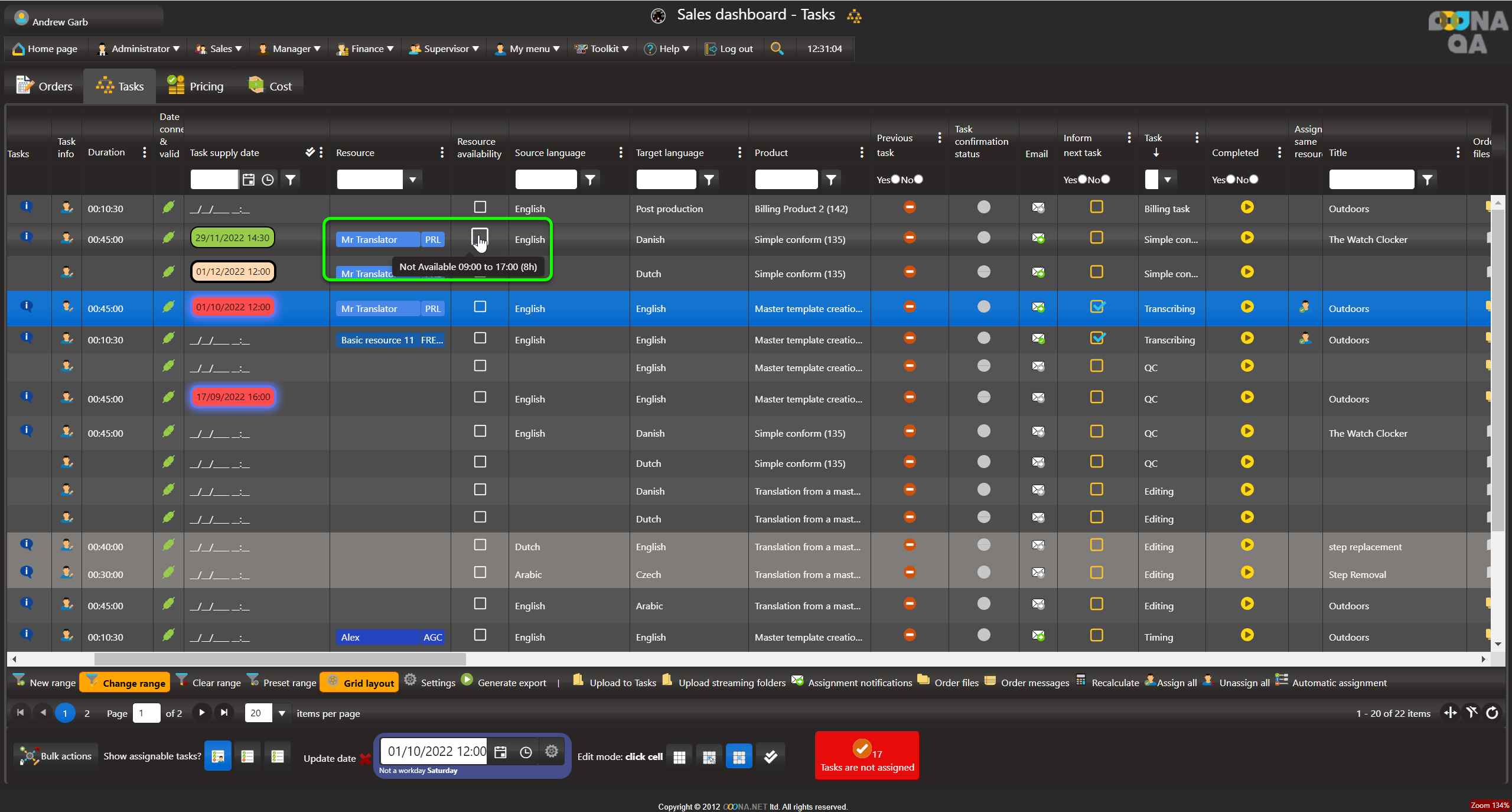Screen dimensions: 1512x812
Task: Click Assignment notifications envelope icon
Action: tap(797, 681)
